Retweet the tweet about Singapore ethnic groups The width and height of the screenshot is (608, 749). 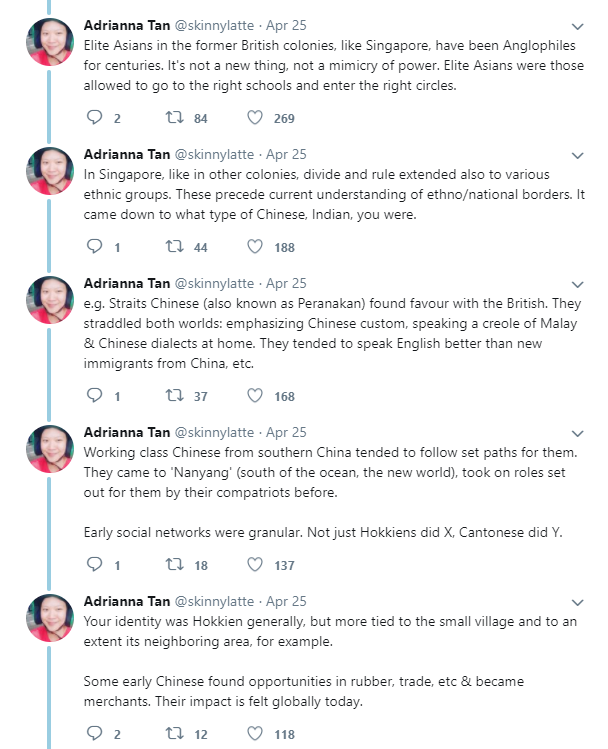[173, 247]
